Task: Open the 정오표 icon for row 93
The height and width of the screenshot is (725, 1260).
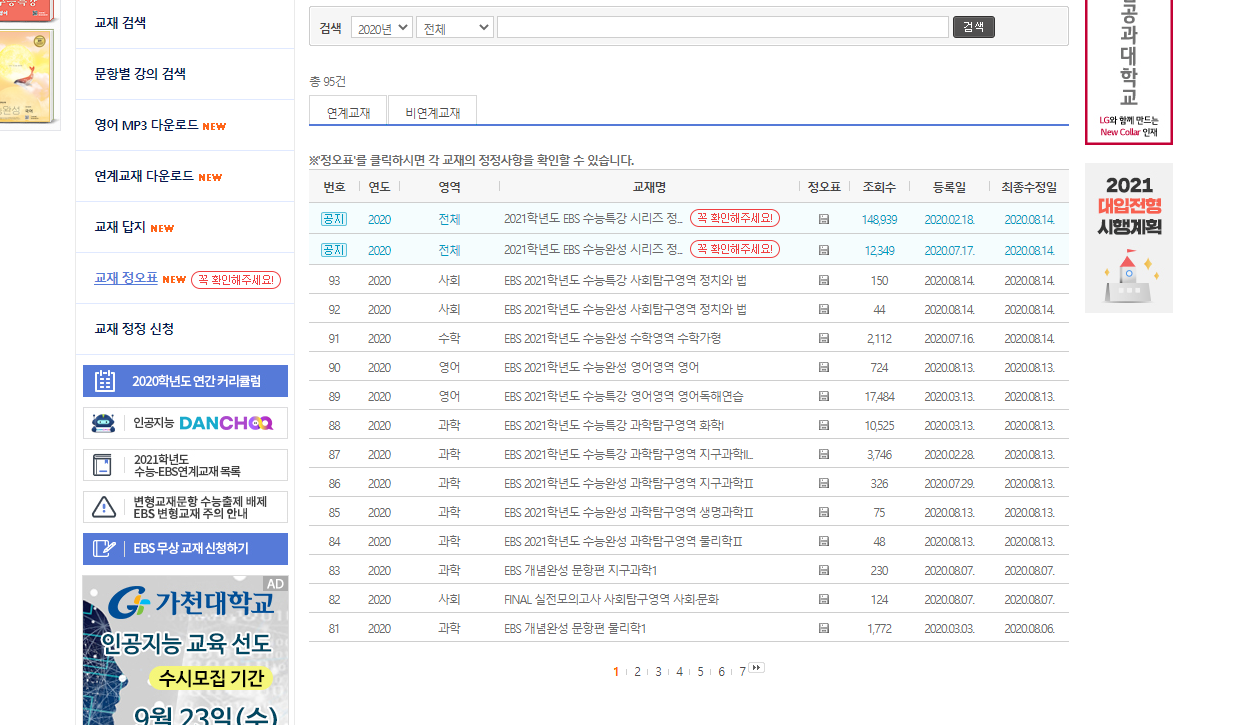Action: [824, 280]
